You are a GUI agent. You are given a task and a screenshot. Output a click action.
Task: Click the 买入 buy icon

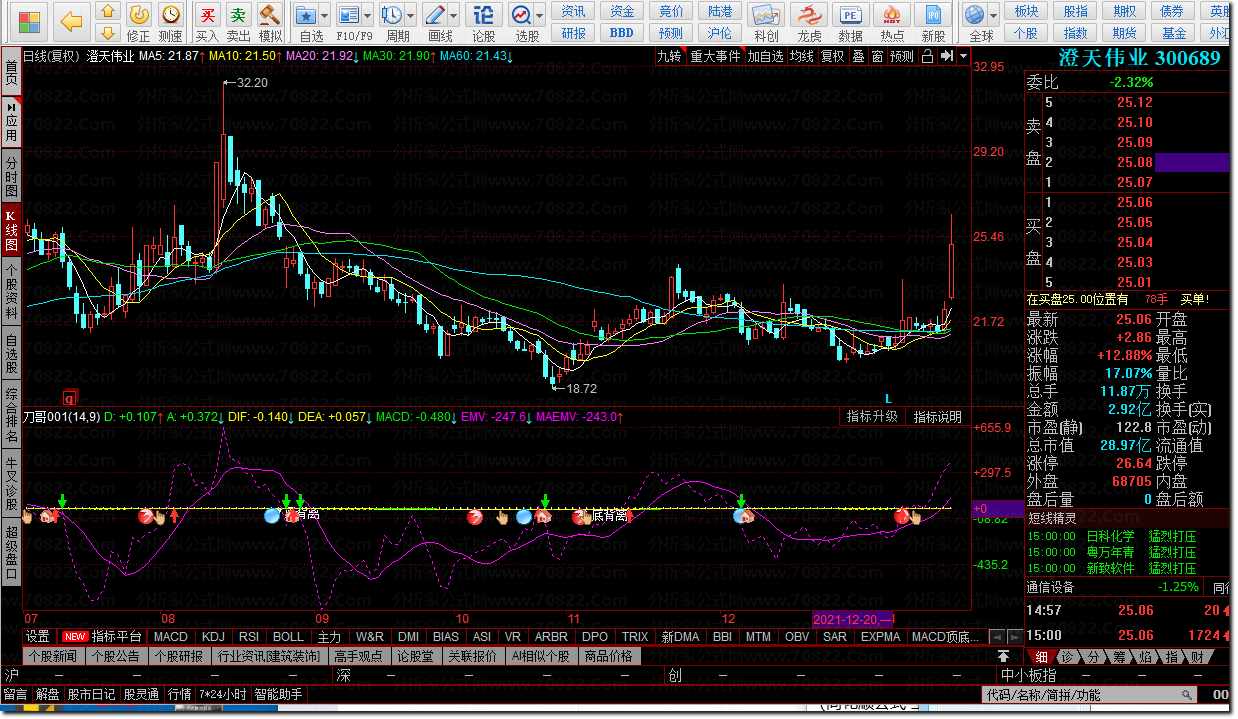(207, 15)
